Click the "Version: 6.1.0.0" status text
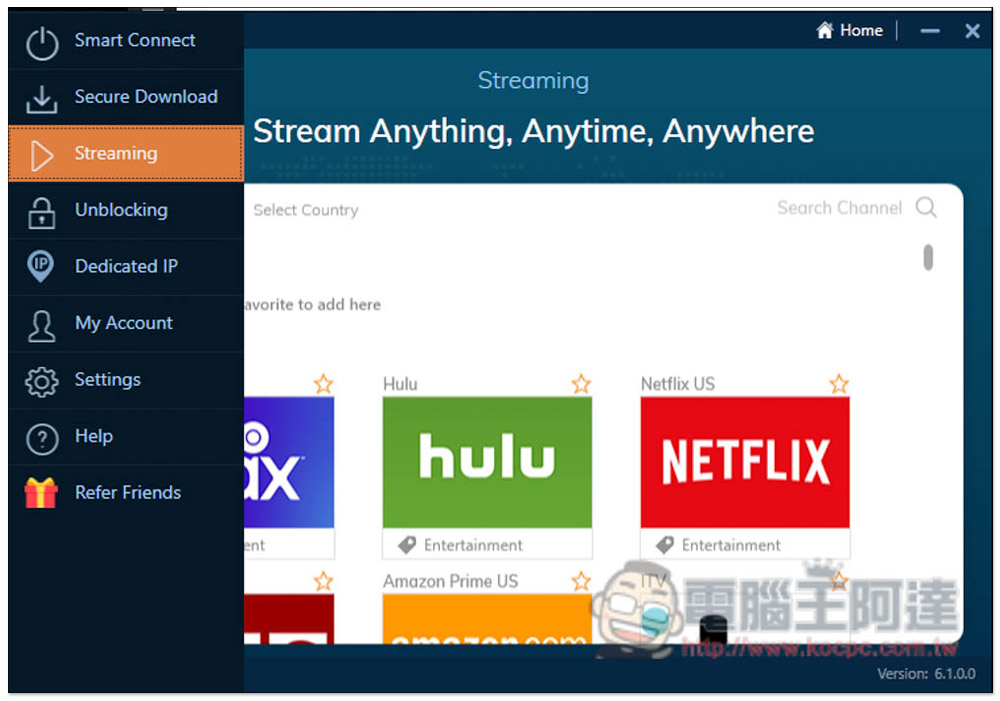Screen dimensions: 1000x701 coord(926,674)
